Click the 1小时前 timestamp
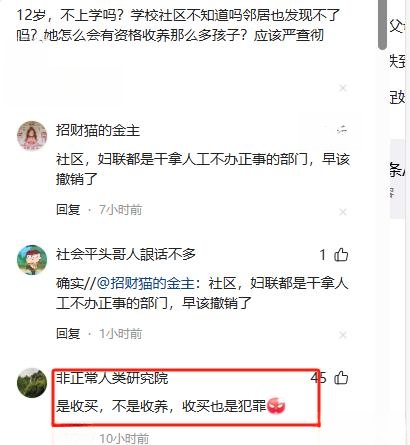The width and height of the screenshot is (410, 445). (121, 333)
